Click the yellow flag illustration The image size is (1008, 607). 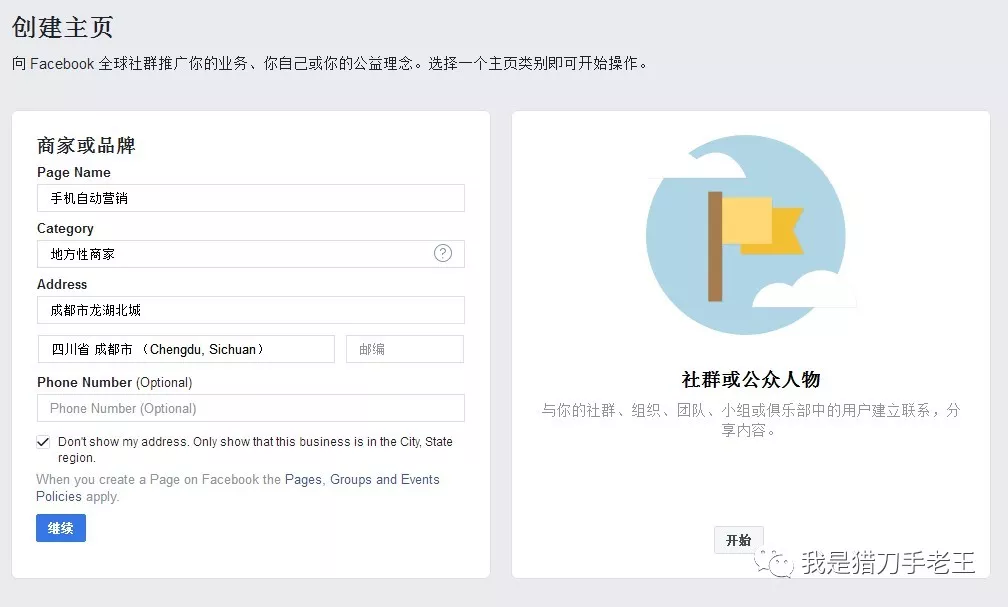(x=755, y=246)
